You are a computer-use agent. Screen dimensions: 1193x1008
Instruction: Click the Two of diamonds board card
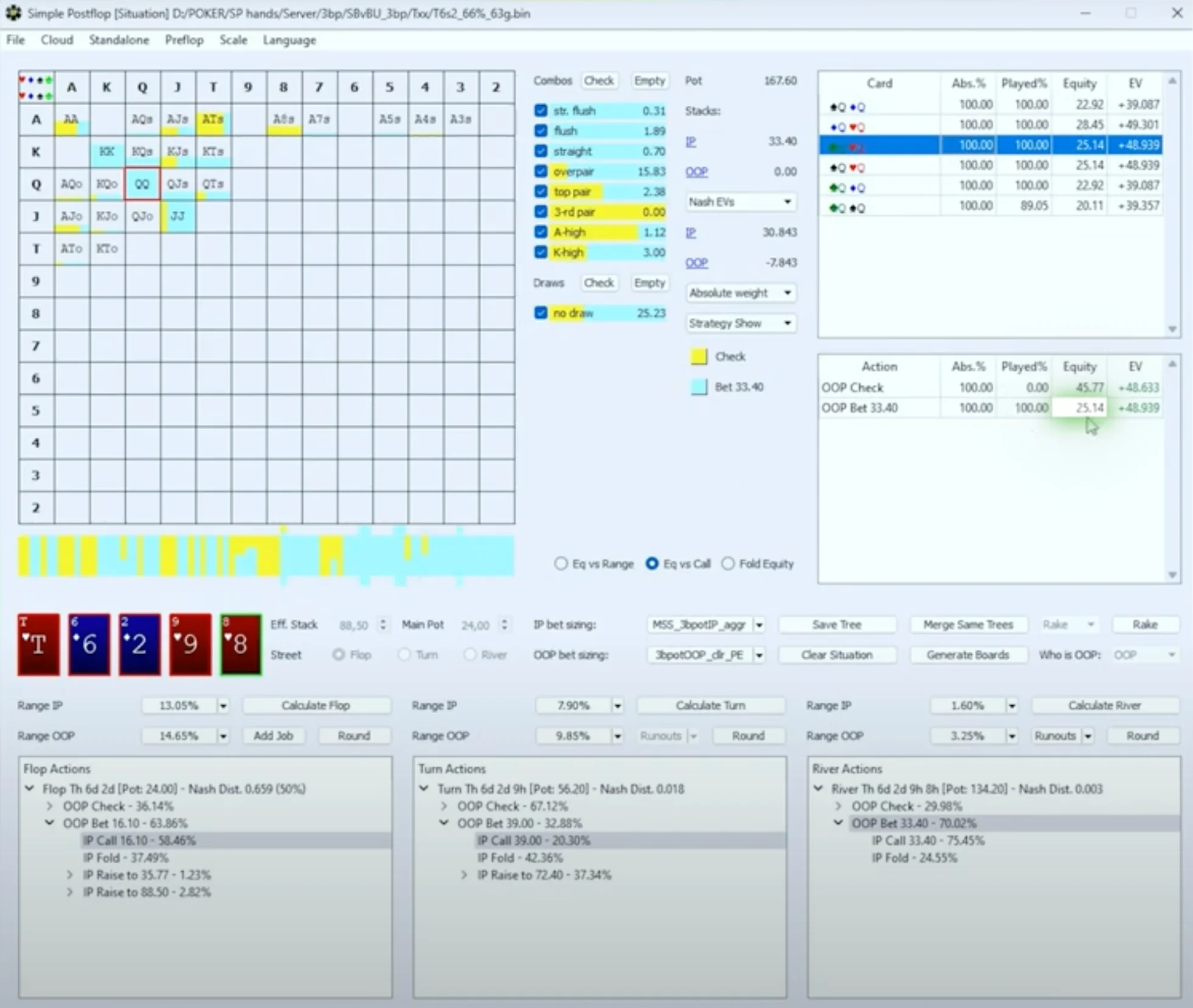(139, 644)
